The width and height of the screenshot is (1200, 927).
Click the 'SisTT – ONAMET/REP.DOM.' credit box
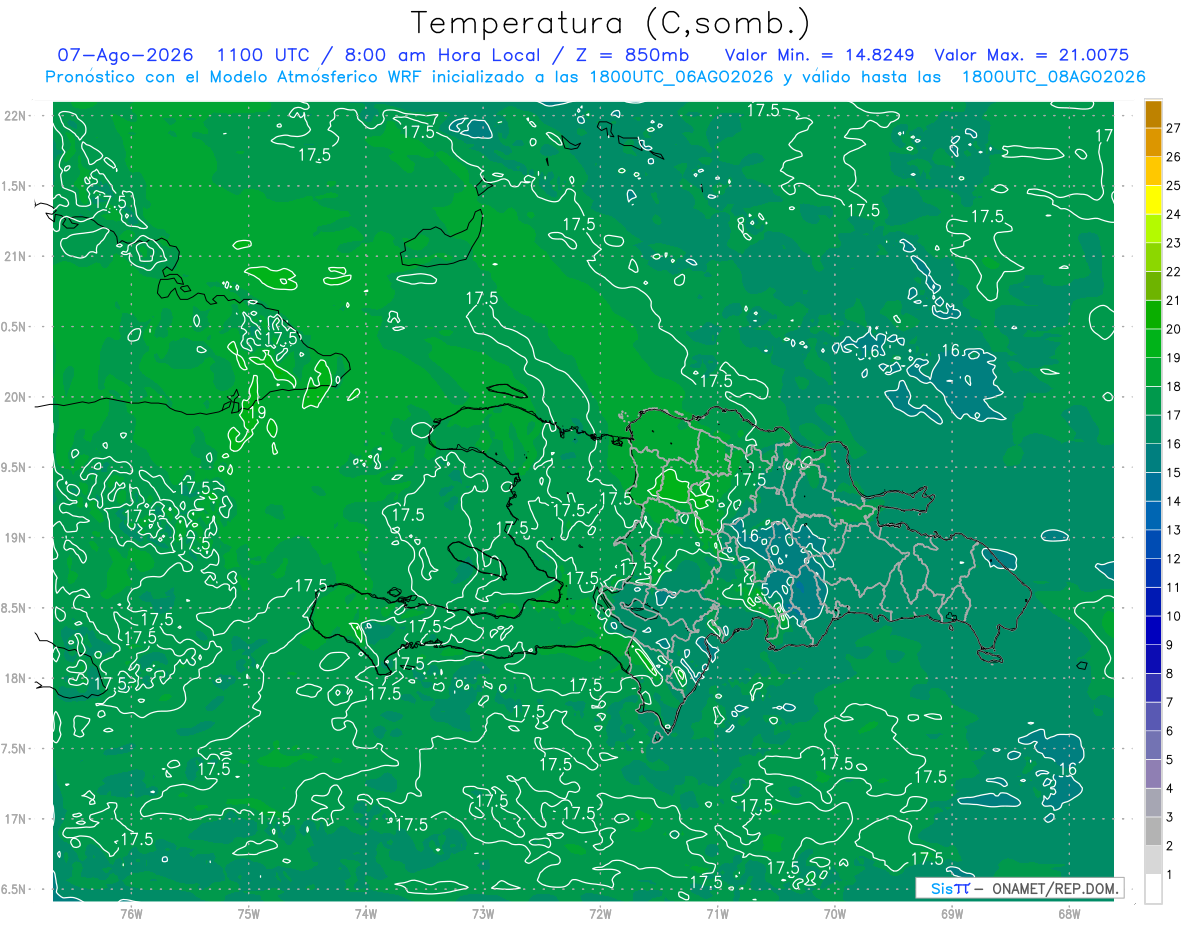click(1020, 888)
